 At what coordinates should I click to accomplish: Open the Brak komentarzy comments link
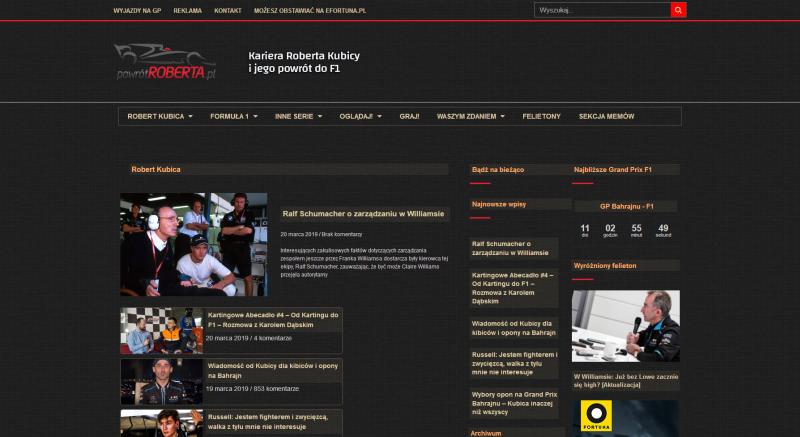tap(342, 235)
